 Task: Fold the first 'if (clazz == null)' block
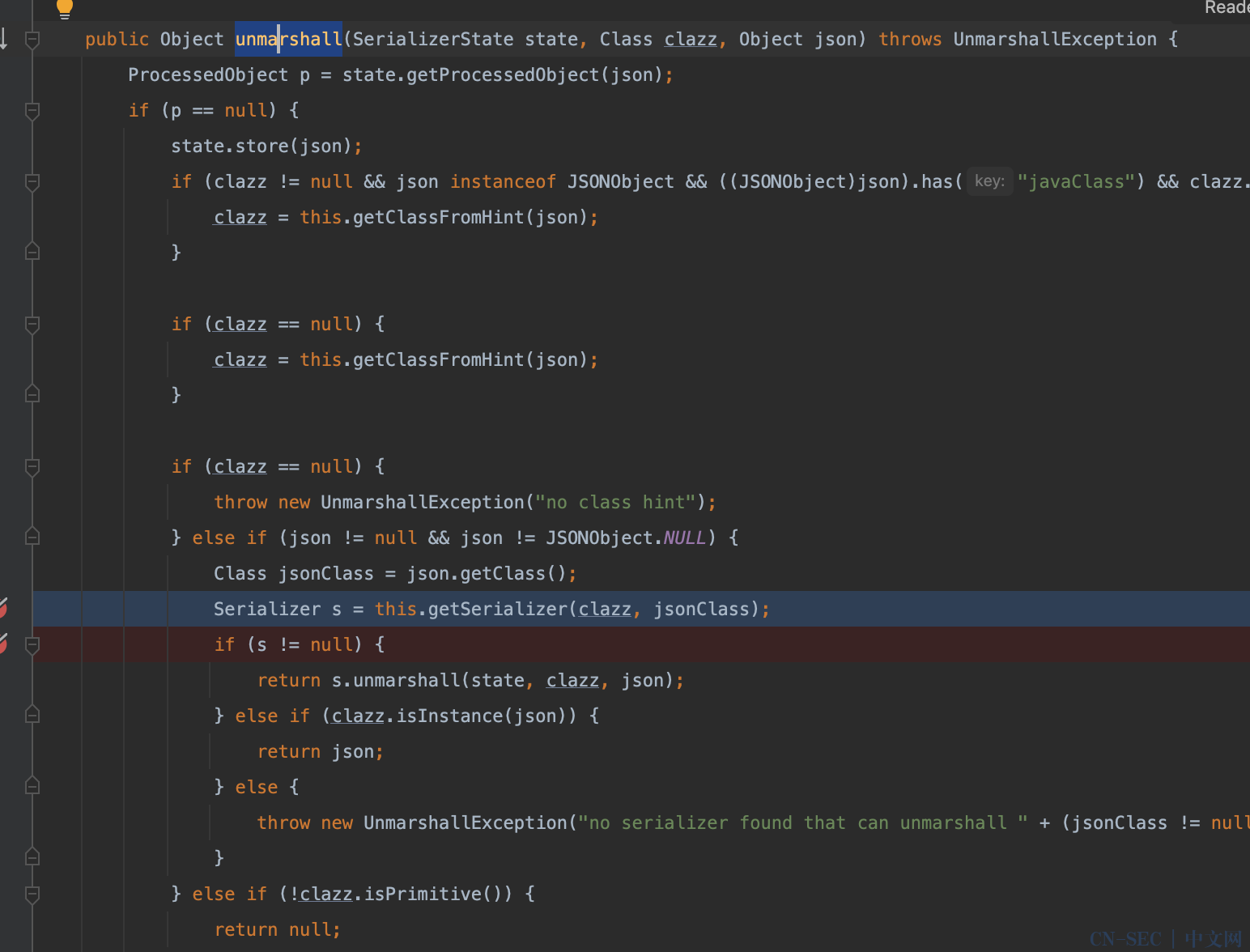(x=32, y=324)
